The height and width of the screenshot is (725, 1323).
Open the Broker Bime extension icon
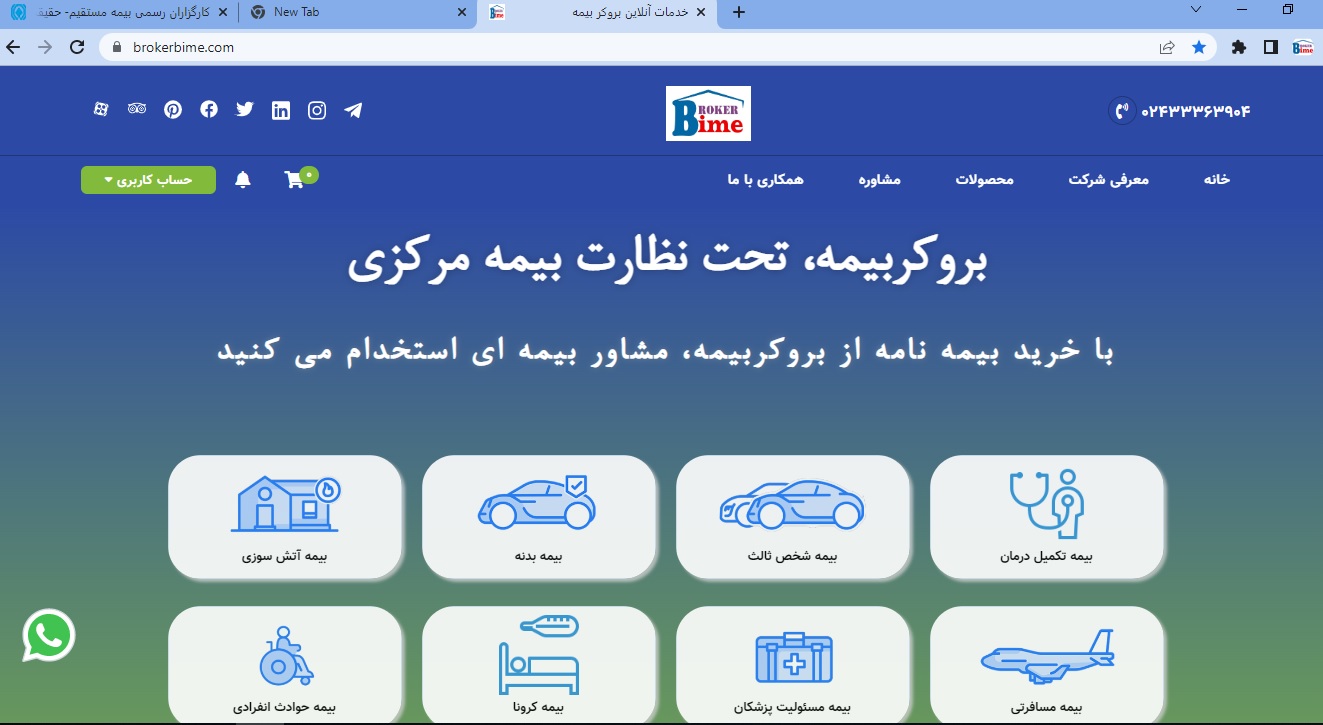tap(1303, 47)
